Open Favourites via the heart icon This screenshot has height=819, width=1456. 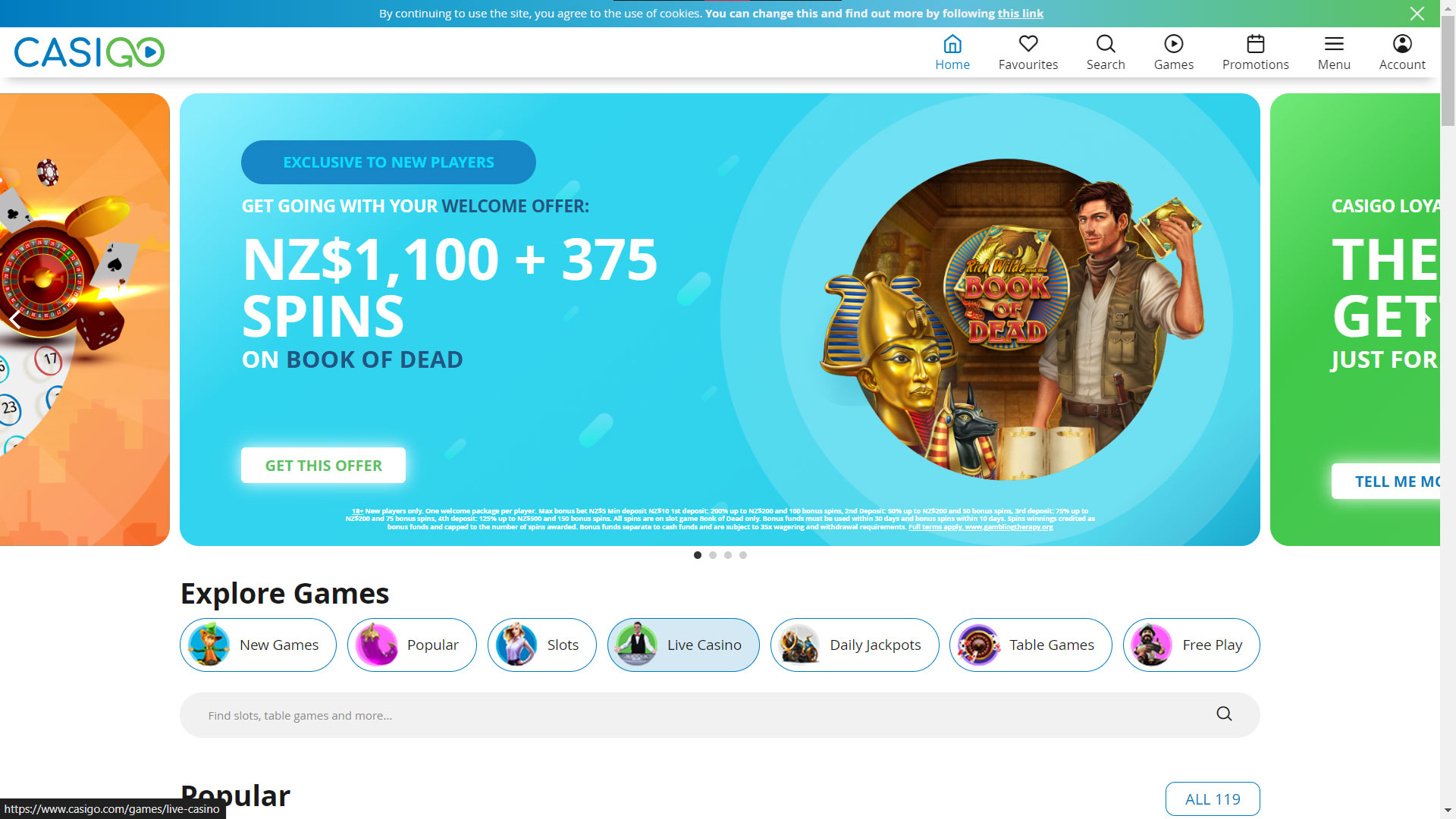(1028, 44)
